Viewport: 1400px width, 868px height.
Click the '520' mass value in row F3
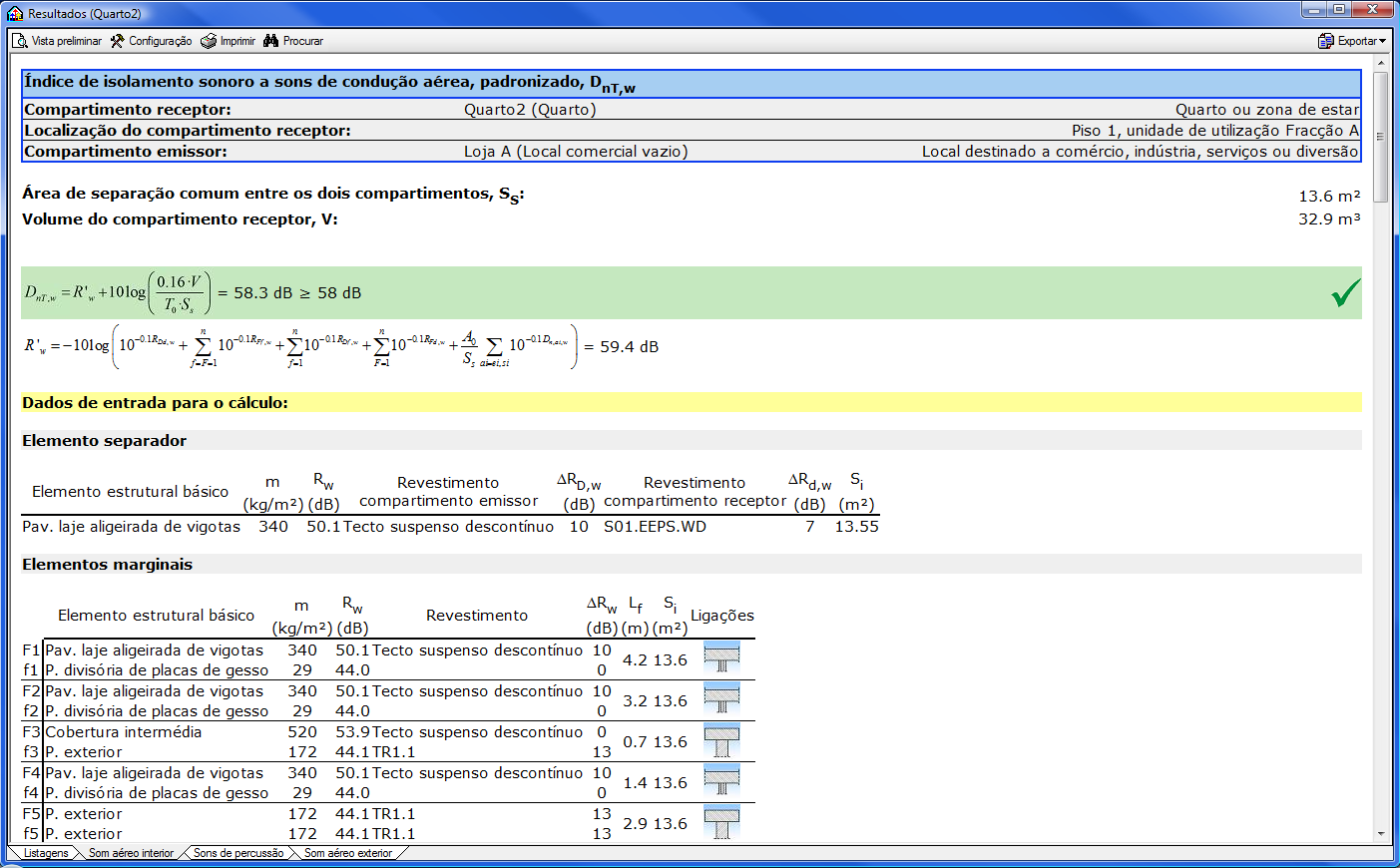pos(302,732)
